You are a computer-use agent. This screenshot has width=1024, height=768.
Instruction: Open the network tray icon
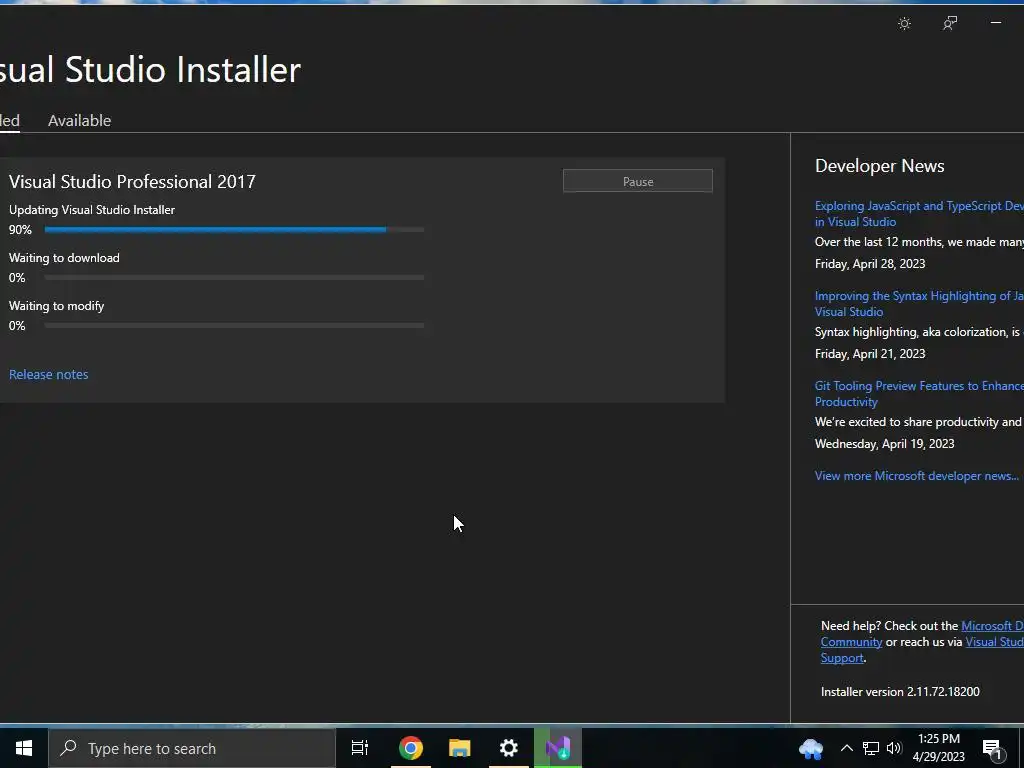(871, 748)
